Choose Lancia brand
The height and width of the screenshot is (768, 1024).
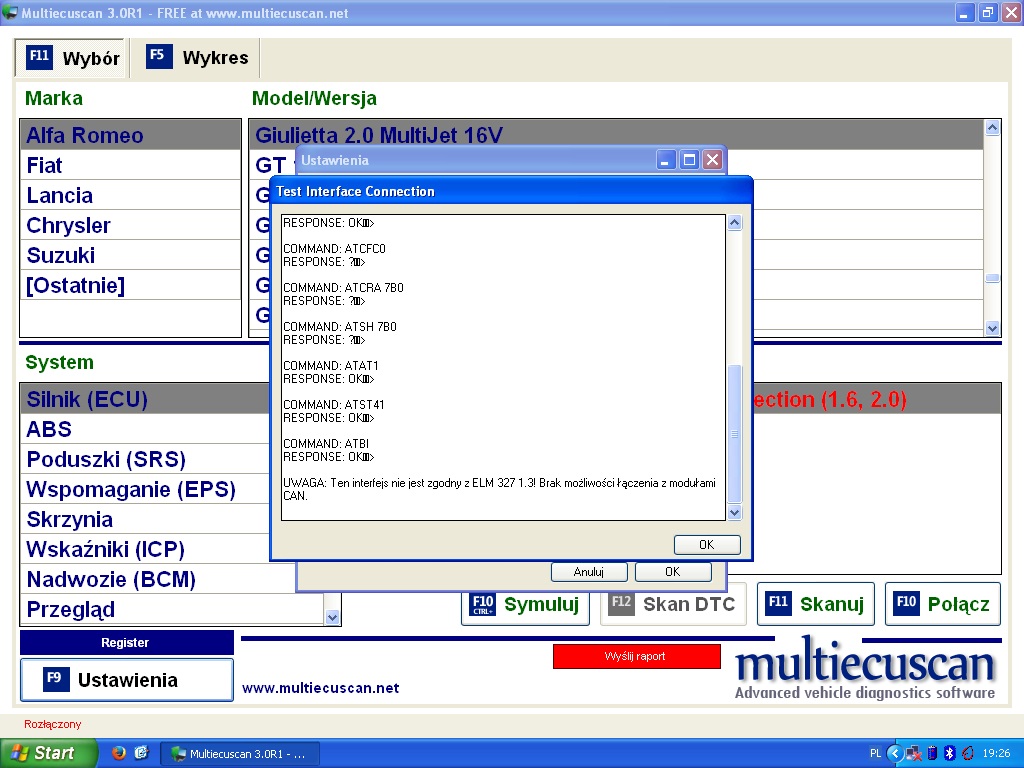coord(131,195)
